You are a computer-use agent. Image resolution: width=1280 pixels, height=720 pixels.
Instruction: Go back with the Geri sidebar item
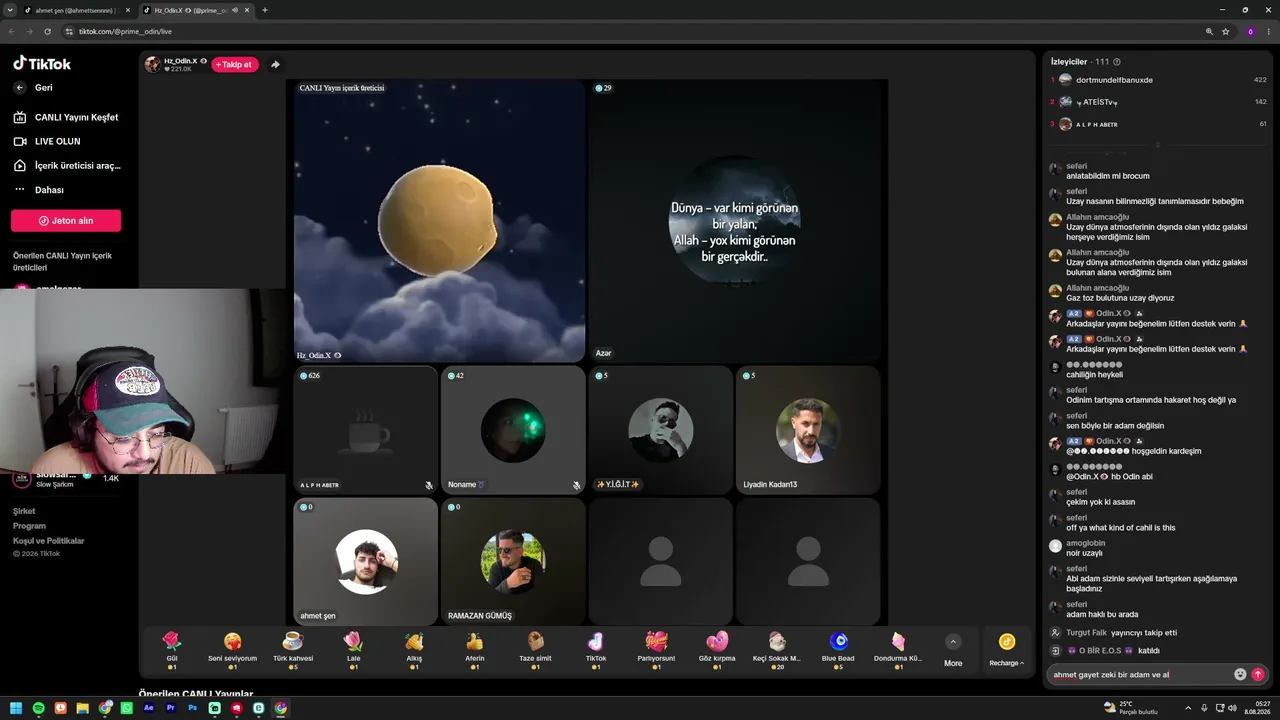point(34,88)
